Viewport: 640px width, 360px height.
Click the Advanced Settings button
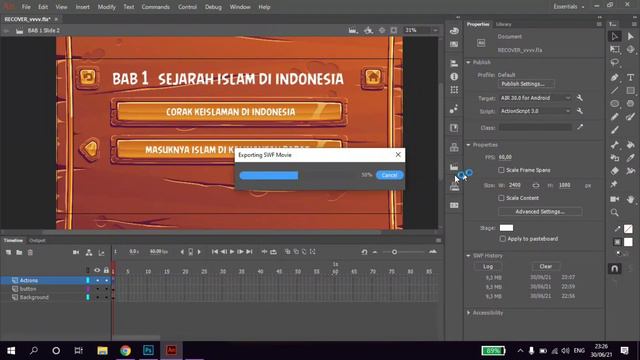coord(540,211)
